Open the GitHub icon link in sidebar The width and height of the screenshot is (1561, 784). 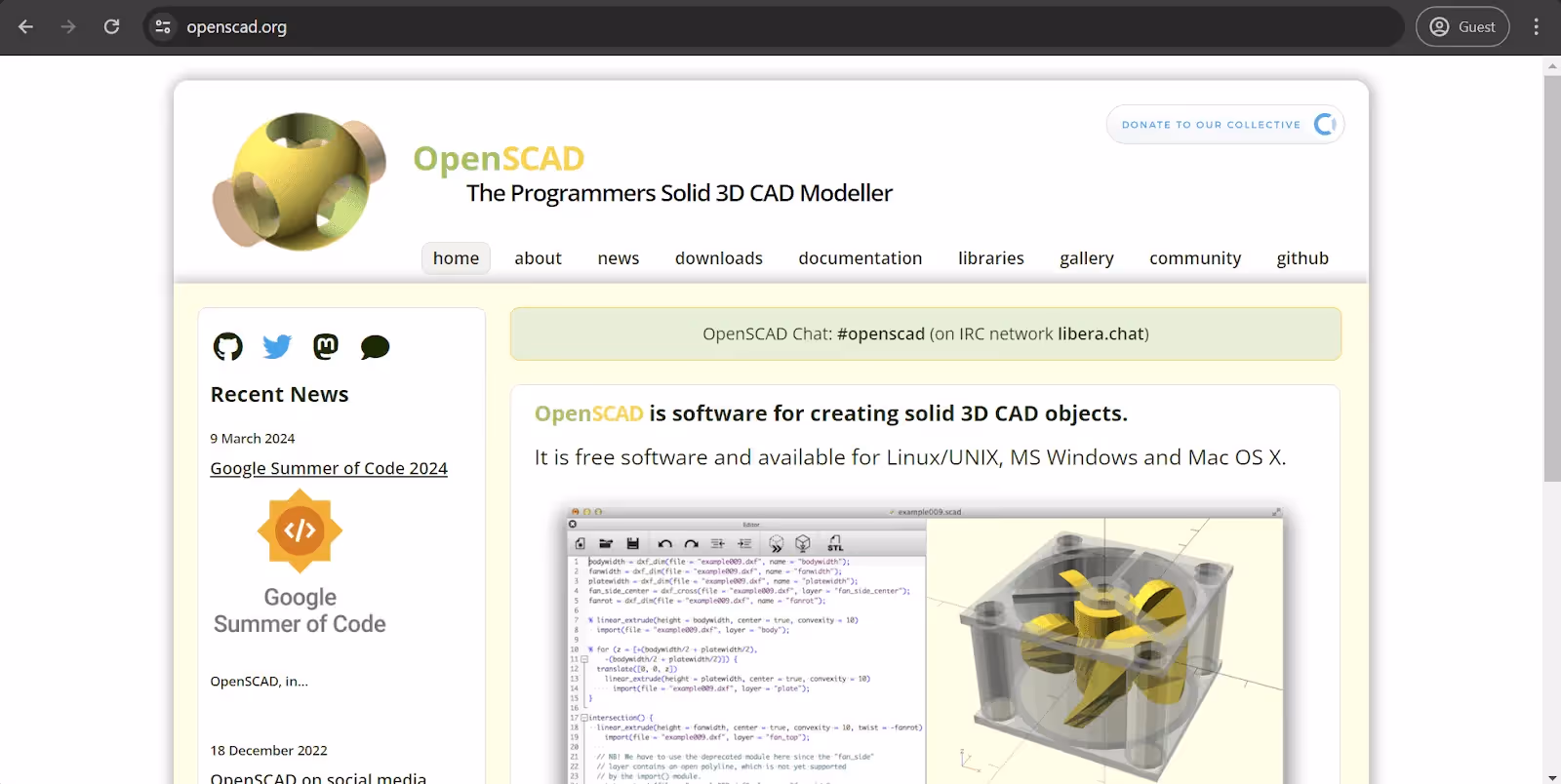click(228, 346)
